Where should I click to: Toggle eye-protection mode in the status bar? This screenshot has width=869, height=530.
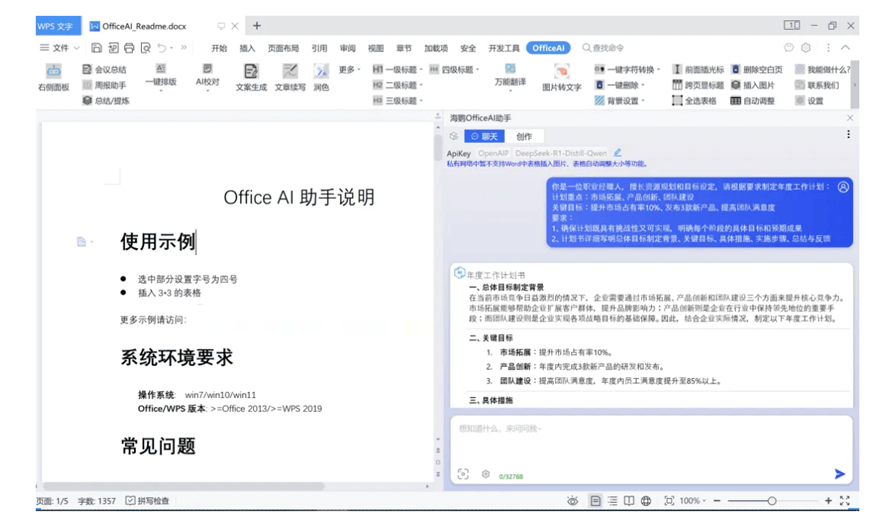572,501
